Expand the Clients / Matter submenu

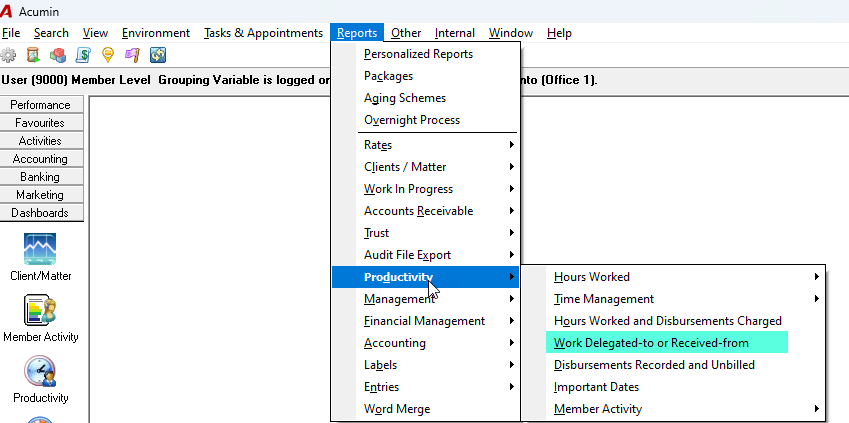[425, 167]
